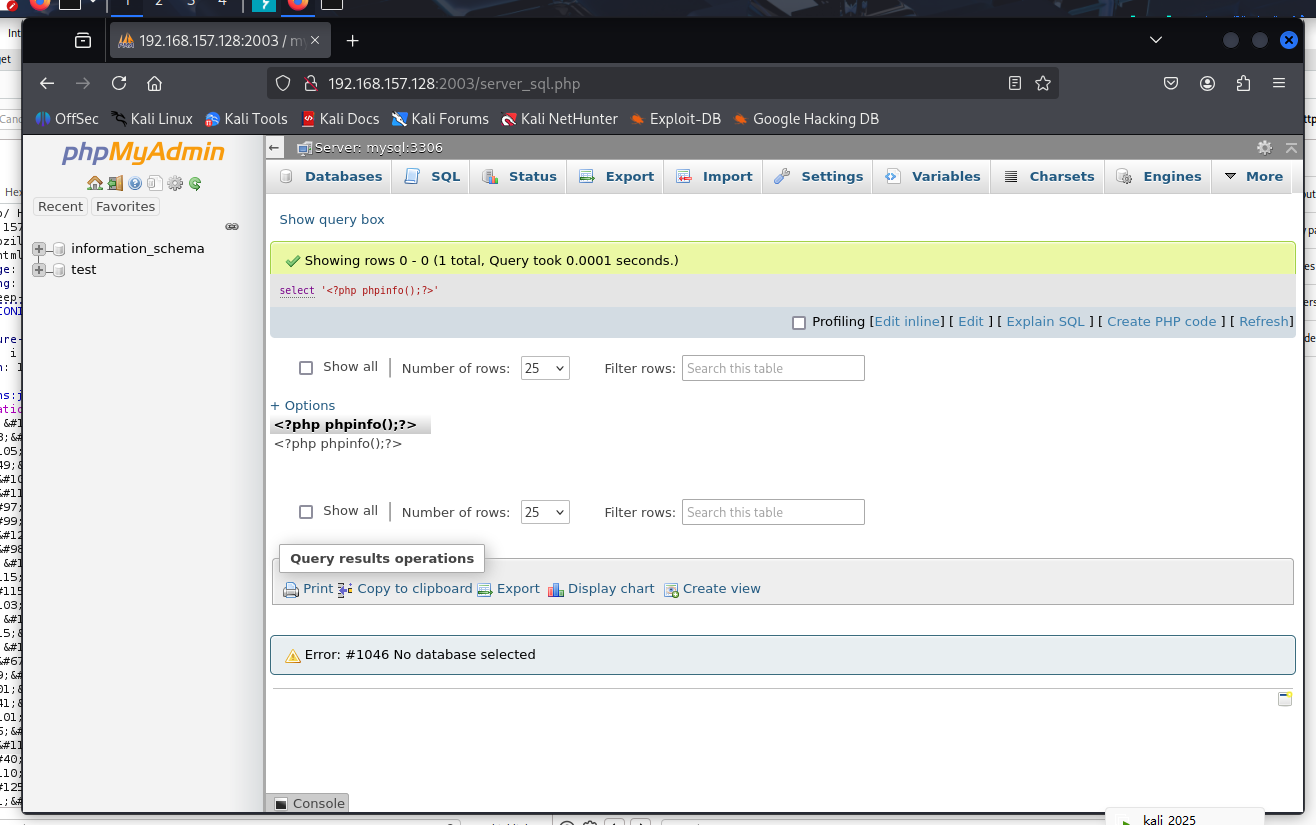Screen dimensions: 1316x825
Task: Open Firefox Pocket save icon
Action: (x=1171, y=83)
